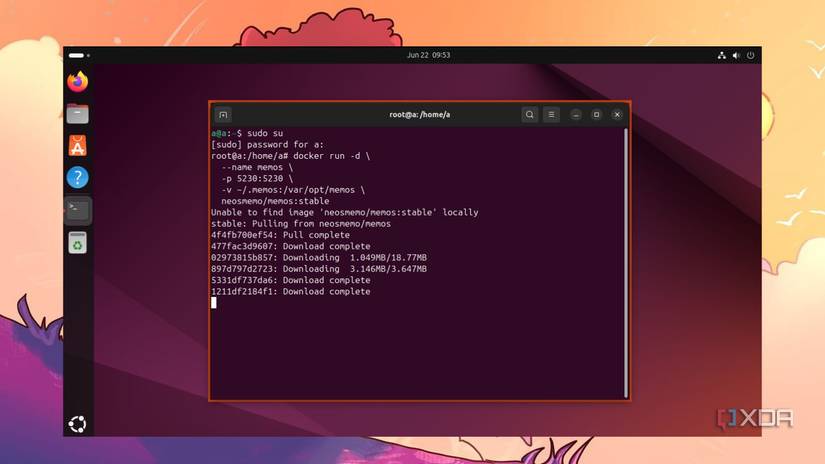Open the network status icon in top bar
Image resolution: width=825 pixels, height=464 pixels.
point(722,55)
